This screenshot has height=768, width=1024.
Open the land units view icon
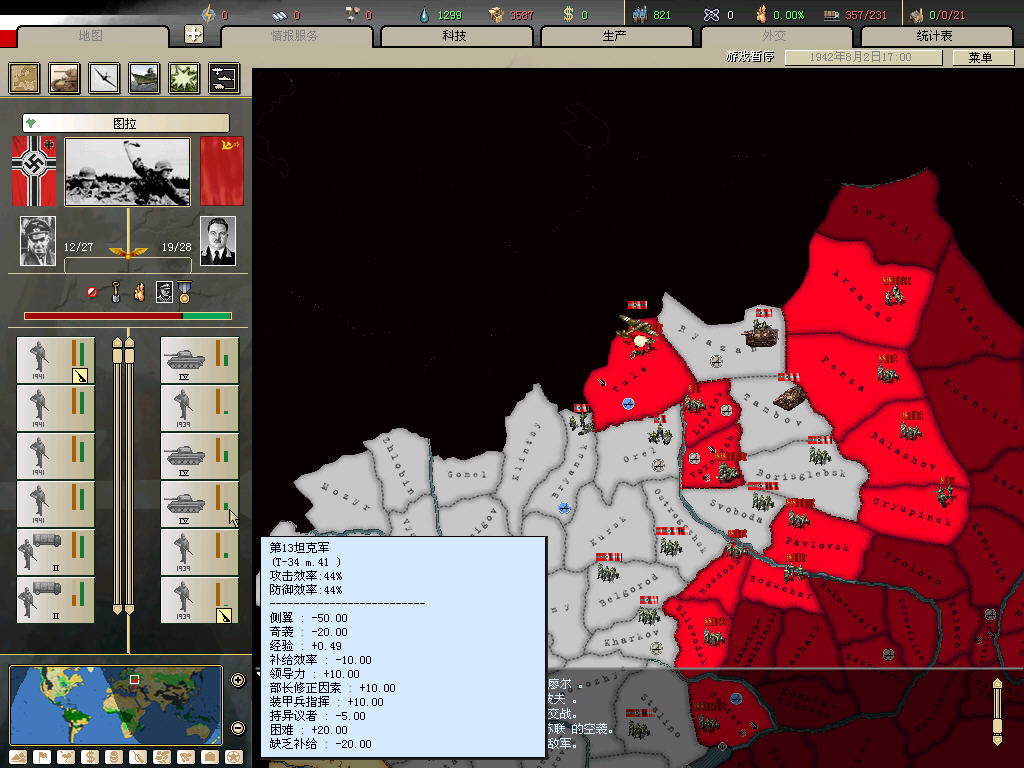[64, 78]
